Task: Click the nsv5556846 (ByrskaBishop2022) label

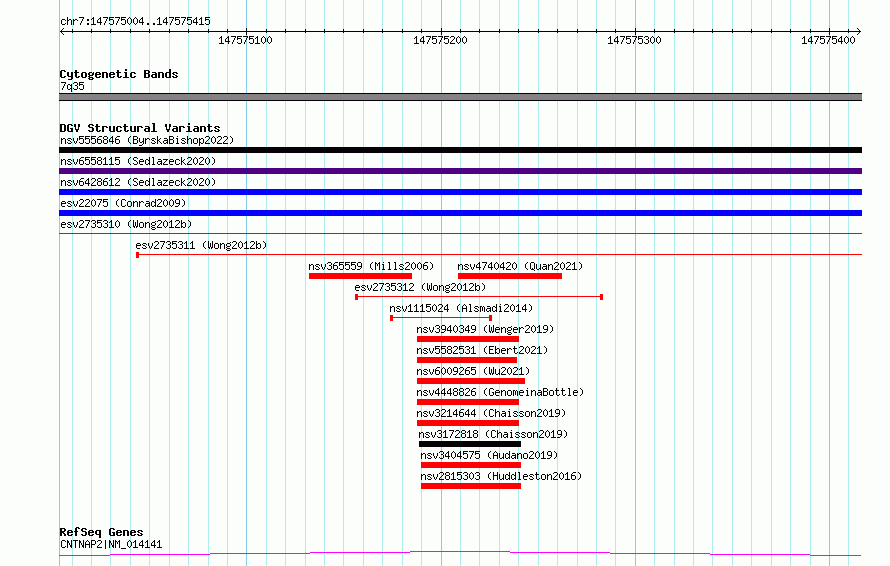Action: pyautogui.click(x=147, y=140)
